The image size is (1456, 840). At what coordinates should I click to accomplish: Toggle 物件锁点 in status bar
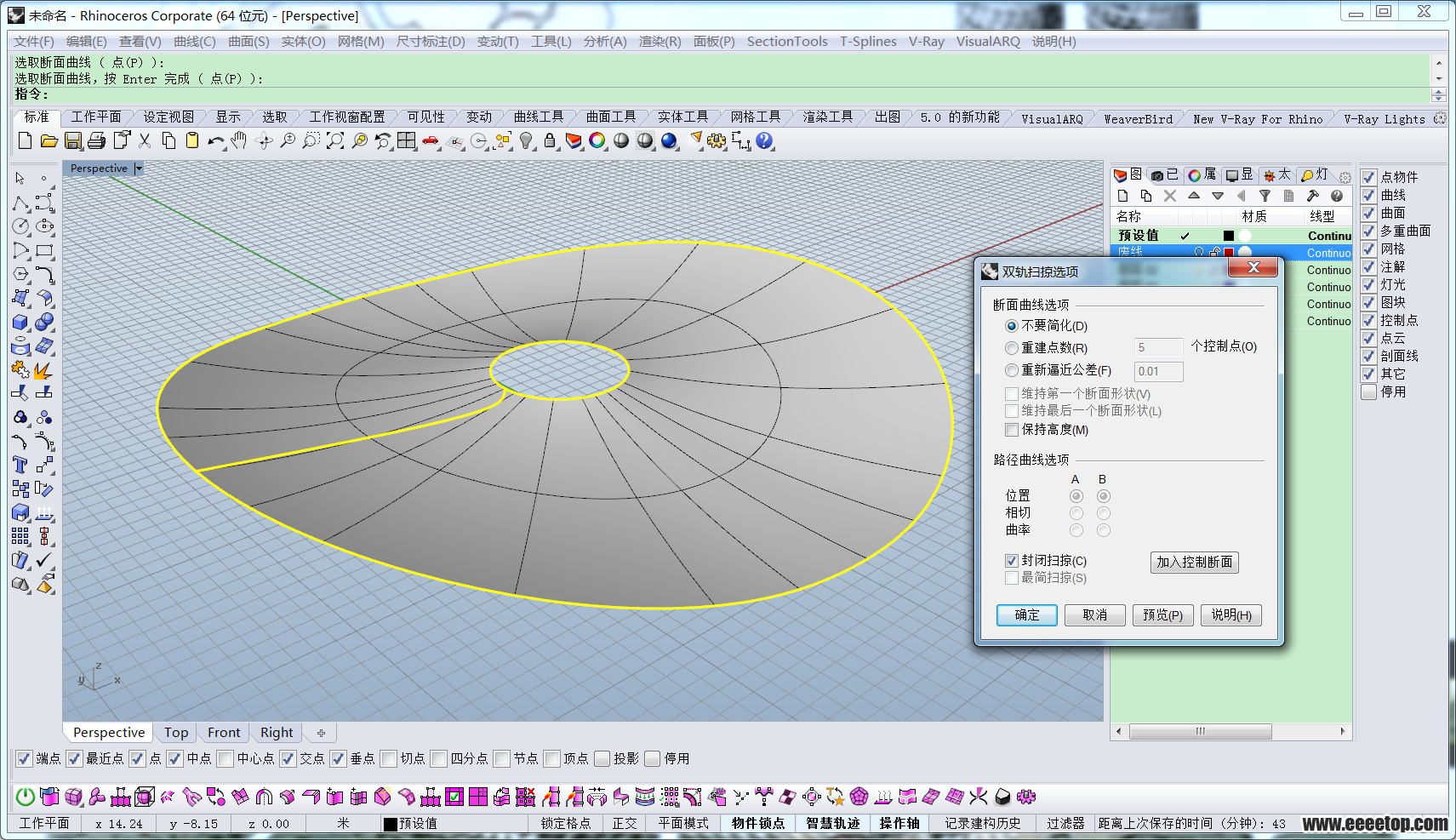click(757, 823)
